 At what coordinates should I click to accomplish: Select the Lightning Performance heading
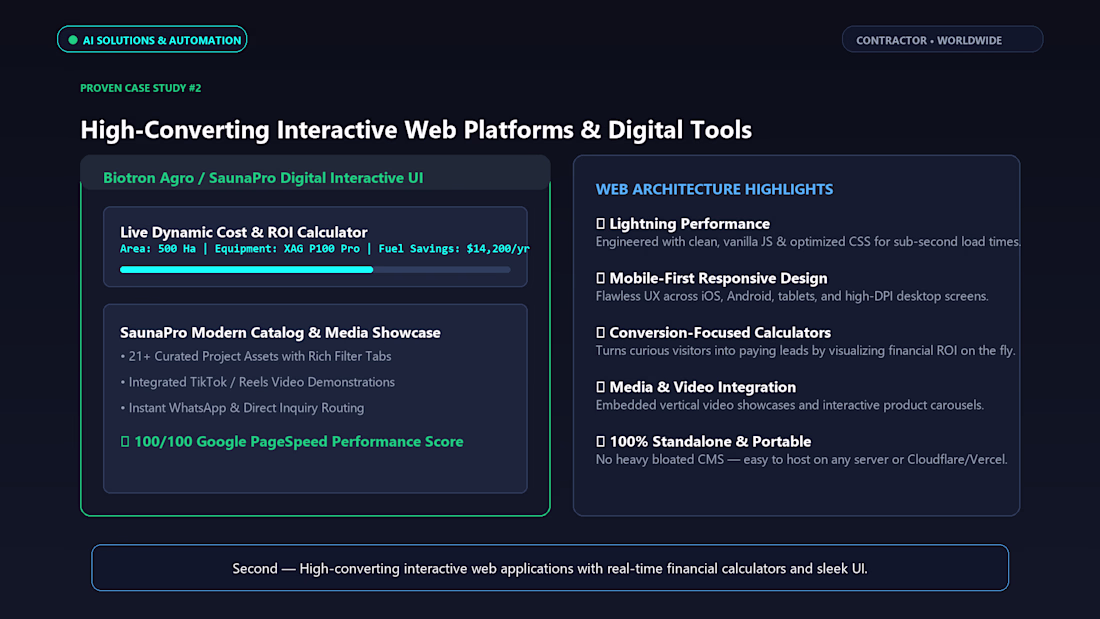[690, 224]
